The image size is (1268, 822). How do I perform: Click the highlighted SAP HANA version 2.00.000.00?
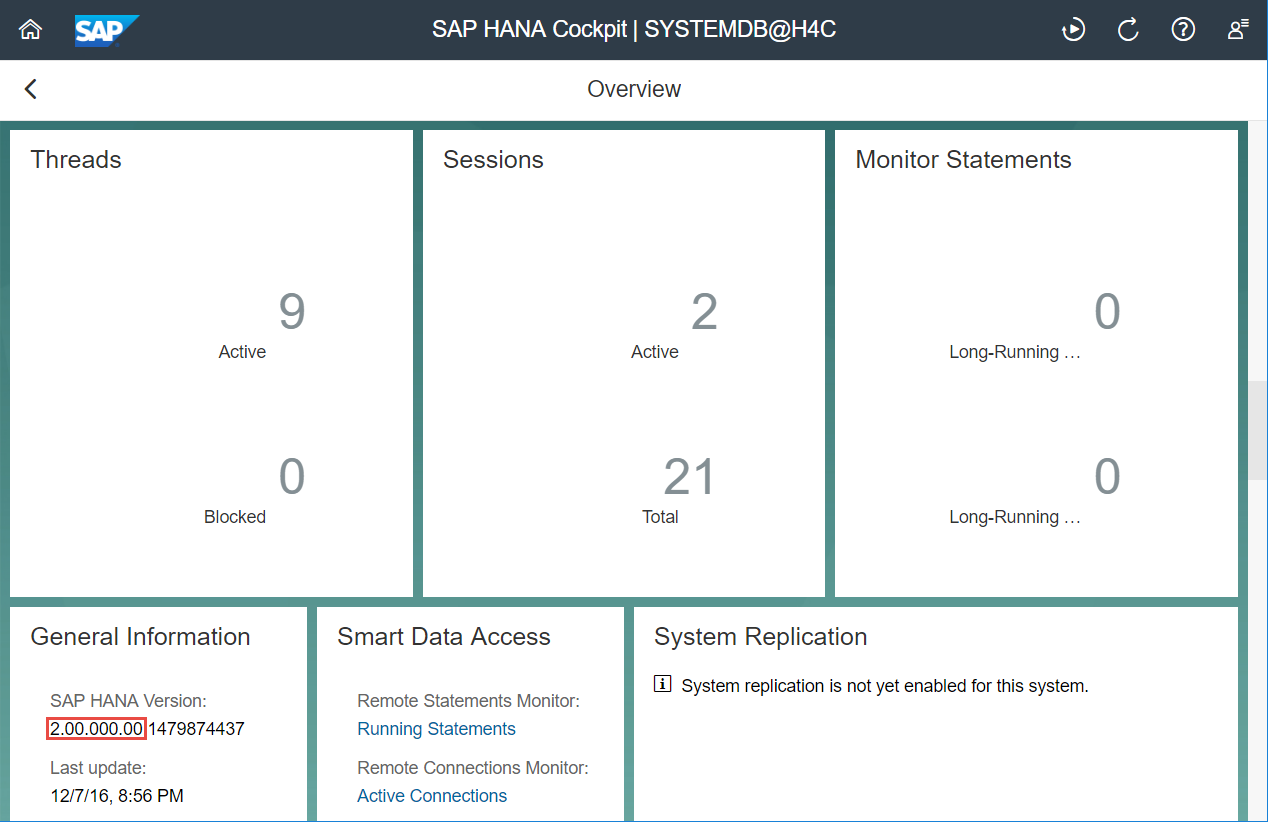(96, 728)
